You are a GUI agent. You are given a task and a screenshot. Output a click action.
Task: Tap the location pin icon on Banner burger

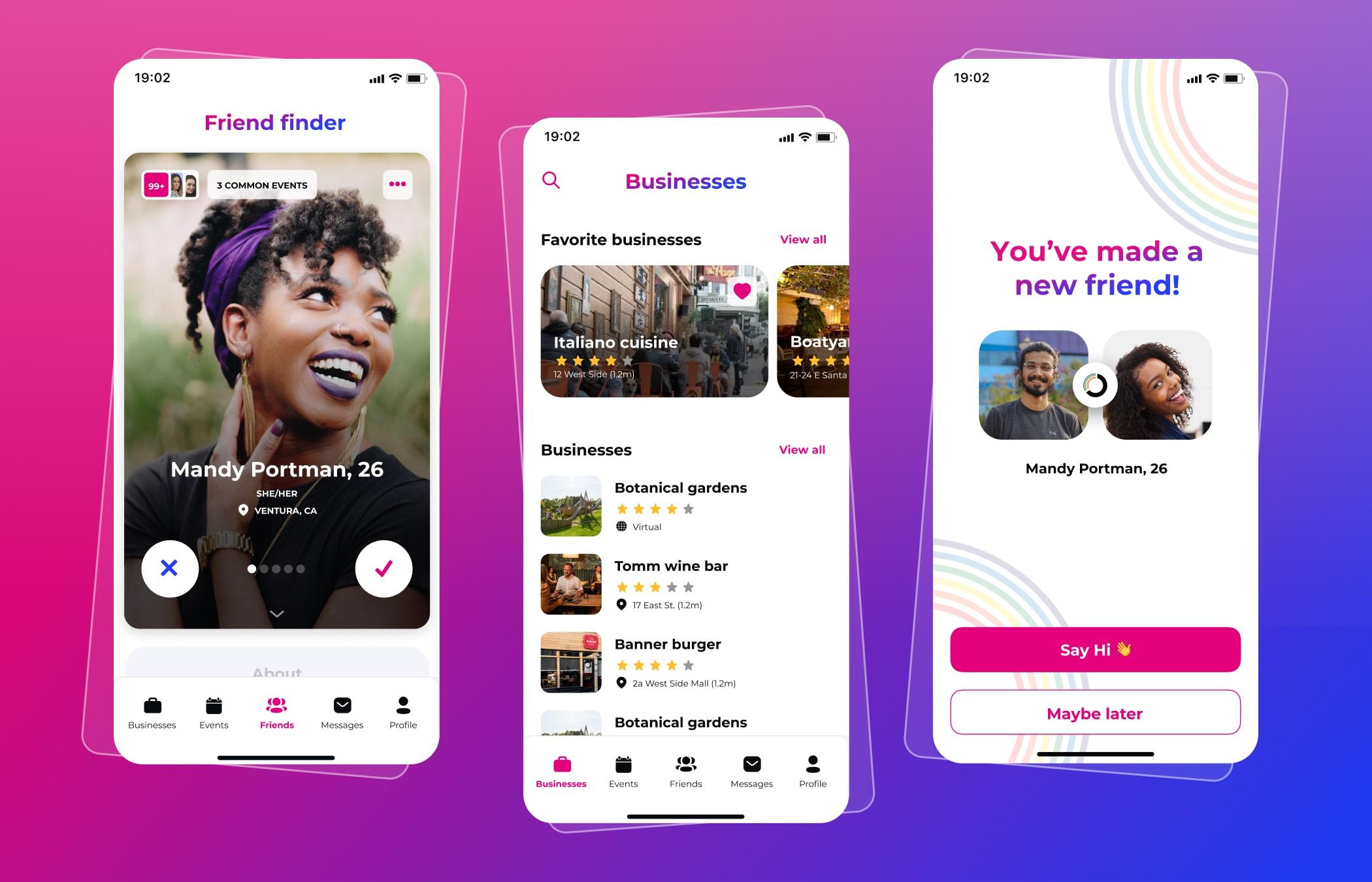click(620, 684)
